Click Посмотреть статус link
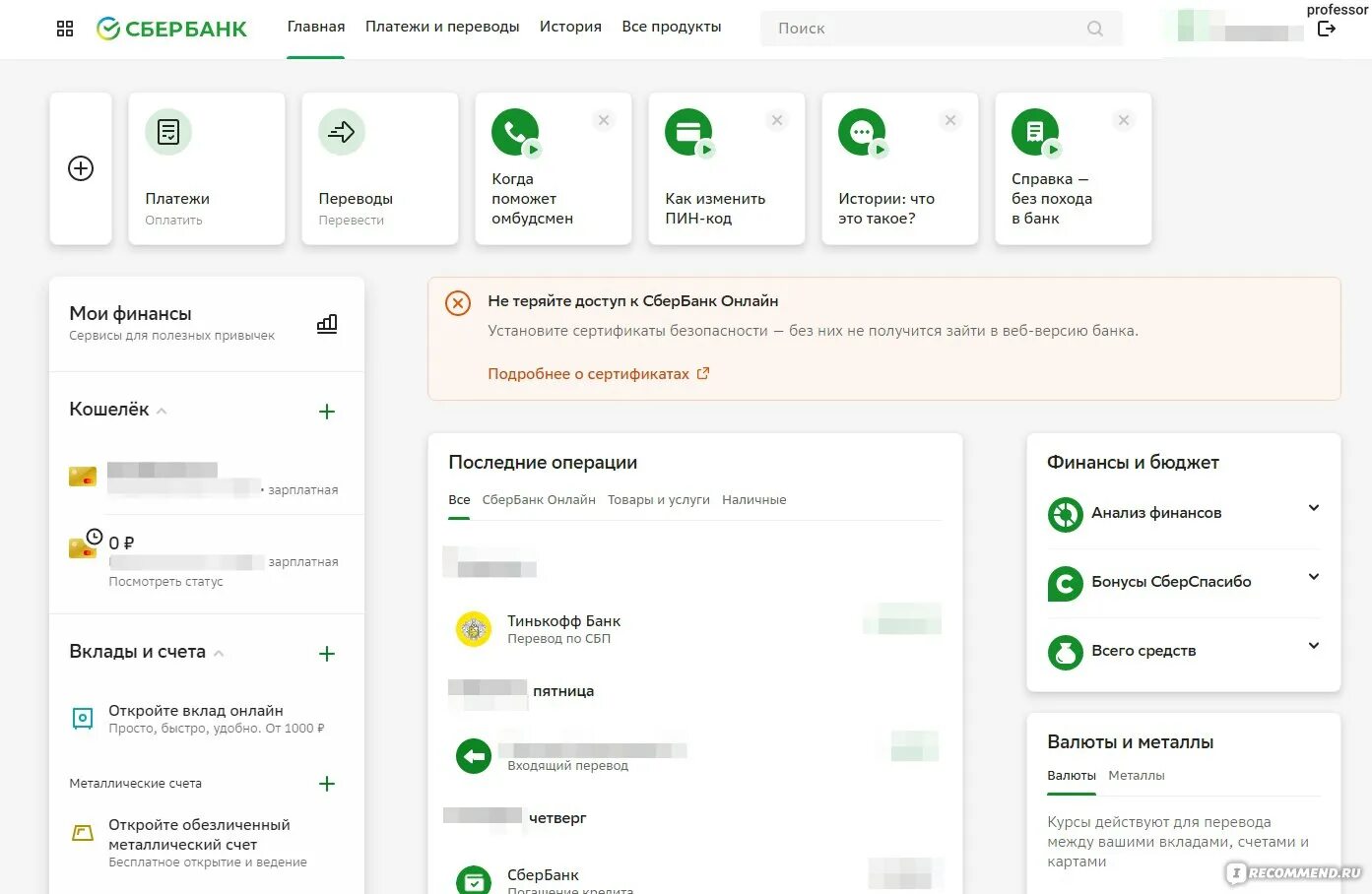Screen dimensions: 1372x894 coord(165,582)
